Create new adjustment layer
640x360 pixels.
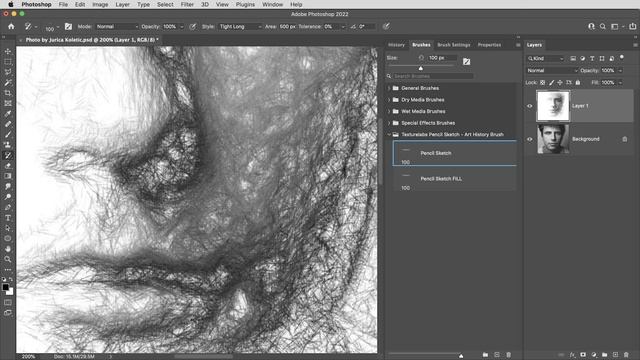(x=594, y=355)
